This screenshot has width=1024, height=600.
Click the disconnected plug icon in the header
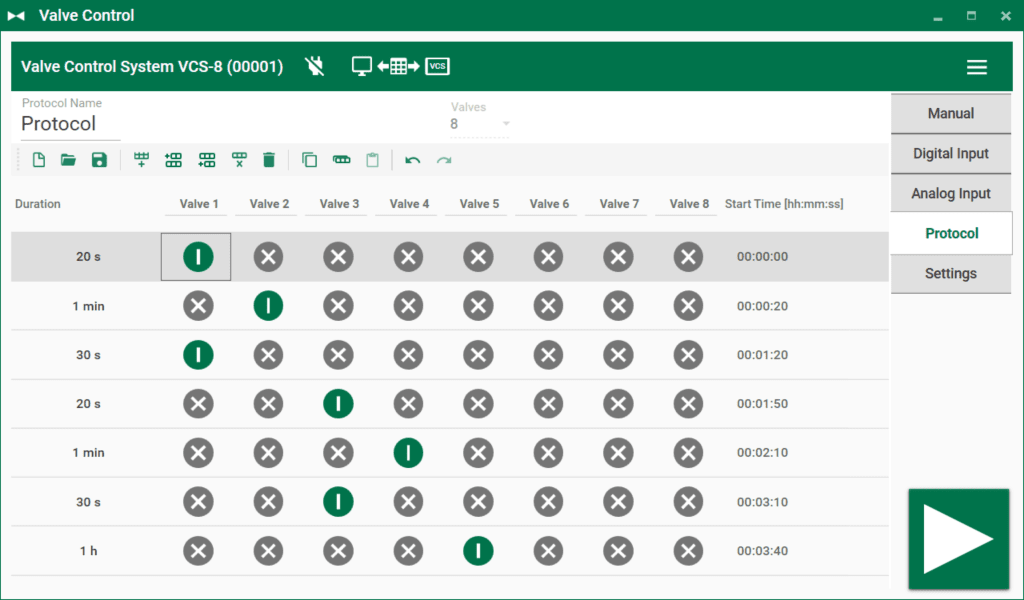314,66
